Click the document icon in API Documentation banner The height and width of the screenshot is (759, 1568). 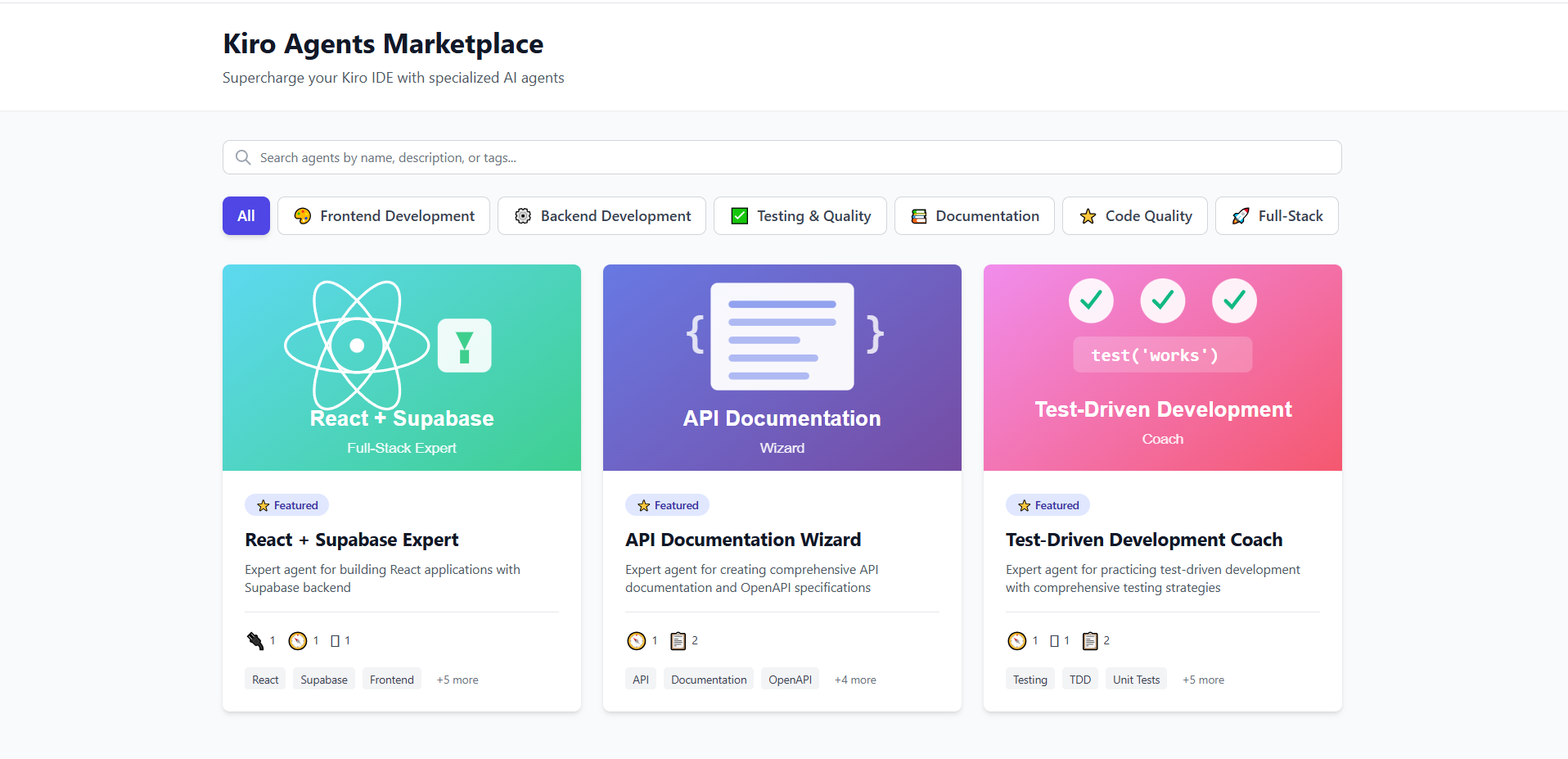782,337
